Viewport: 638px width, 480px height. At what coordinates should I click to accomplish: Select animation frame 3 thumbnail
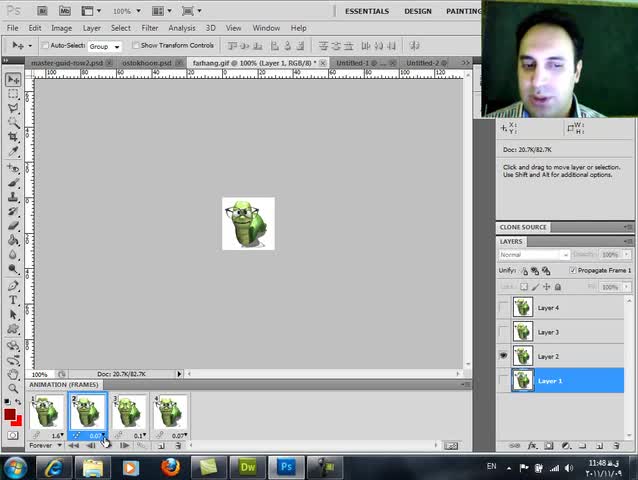(x=129, y=411)
